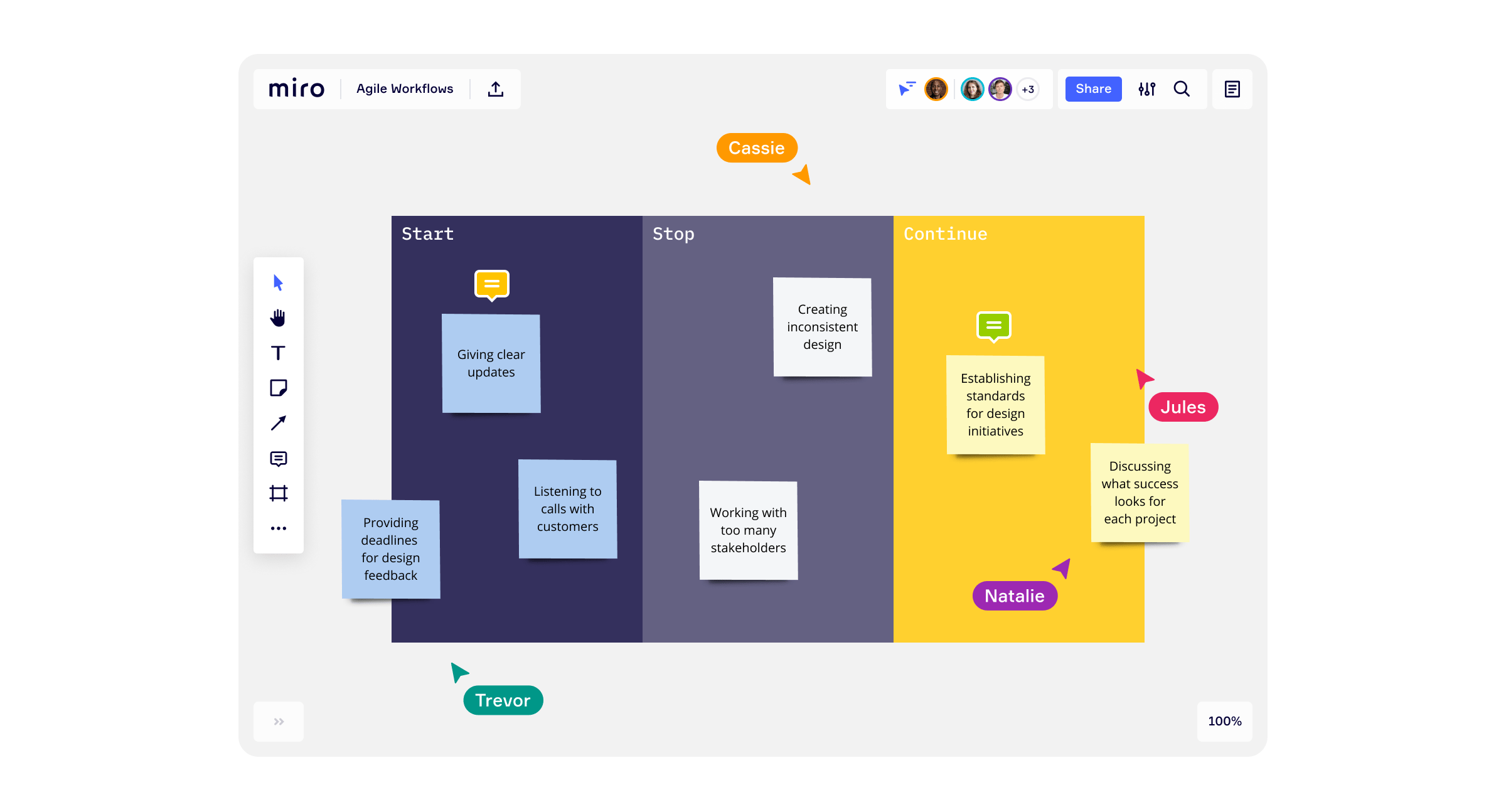Click the search magnifier icon
Viewport: 1506px width, 812px height.
click(1182, 89)
